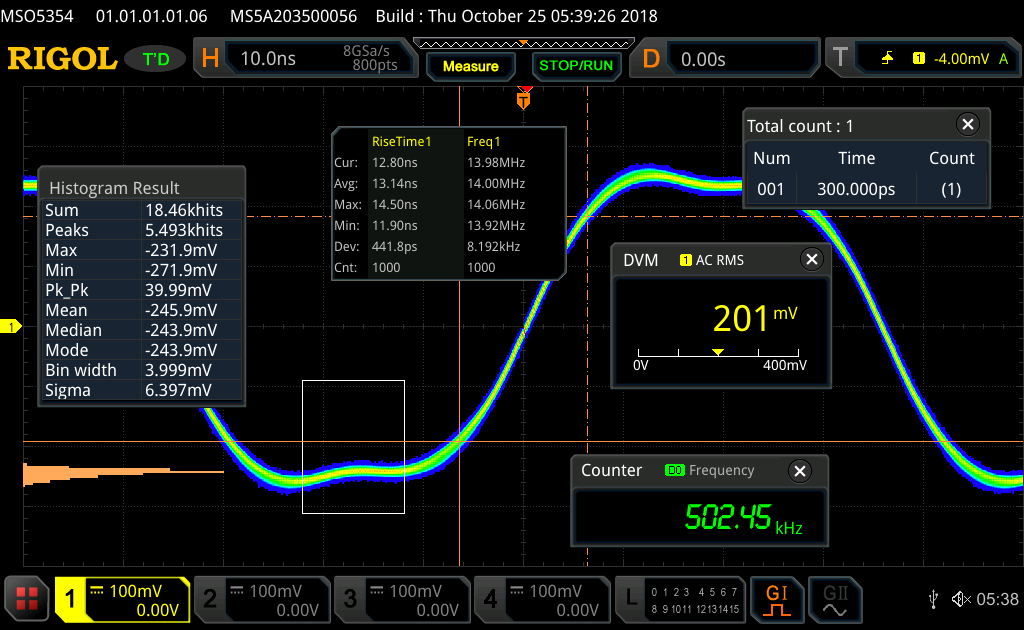Open the Measure menu
The height and width of the screenshot is (630, 1024).
pyautogui.click(x=470, y=66)
